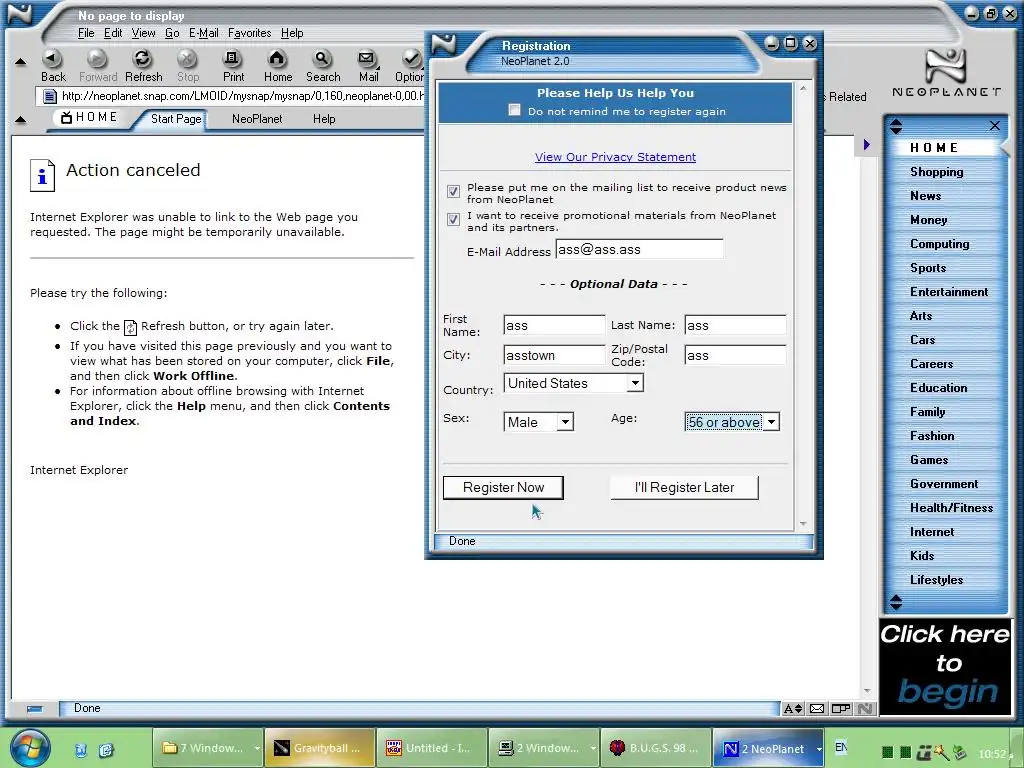Viewport: 1024px width, 768px height.
Task: Open the Untitled taskbar button
Action: tap(432, 748)
